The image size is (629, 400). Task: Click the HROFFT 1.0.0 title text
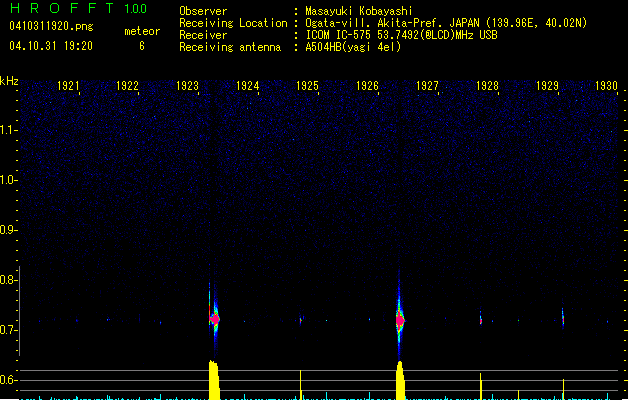pos(79,8)
